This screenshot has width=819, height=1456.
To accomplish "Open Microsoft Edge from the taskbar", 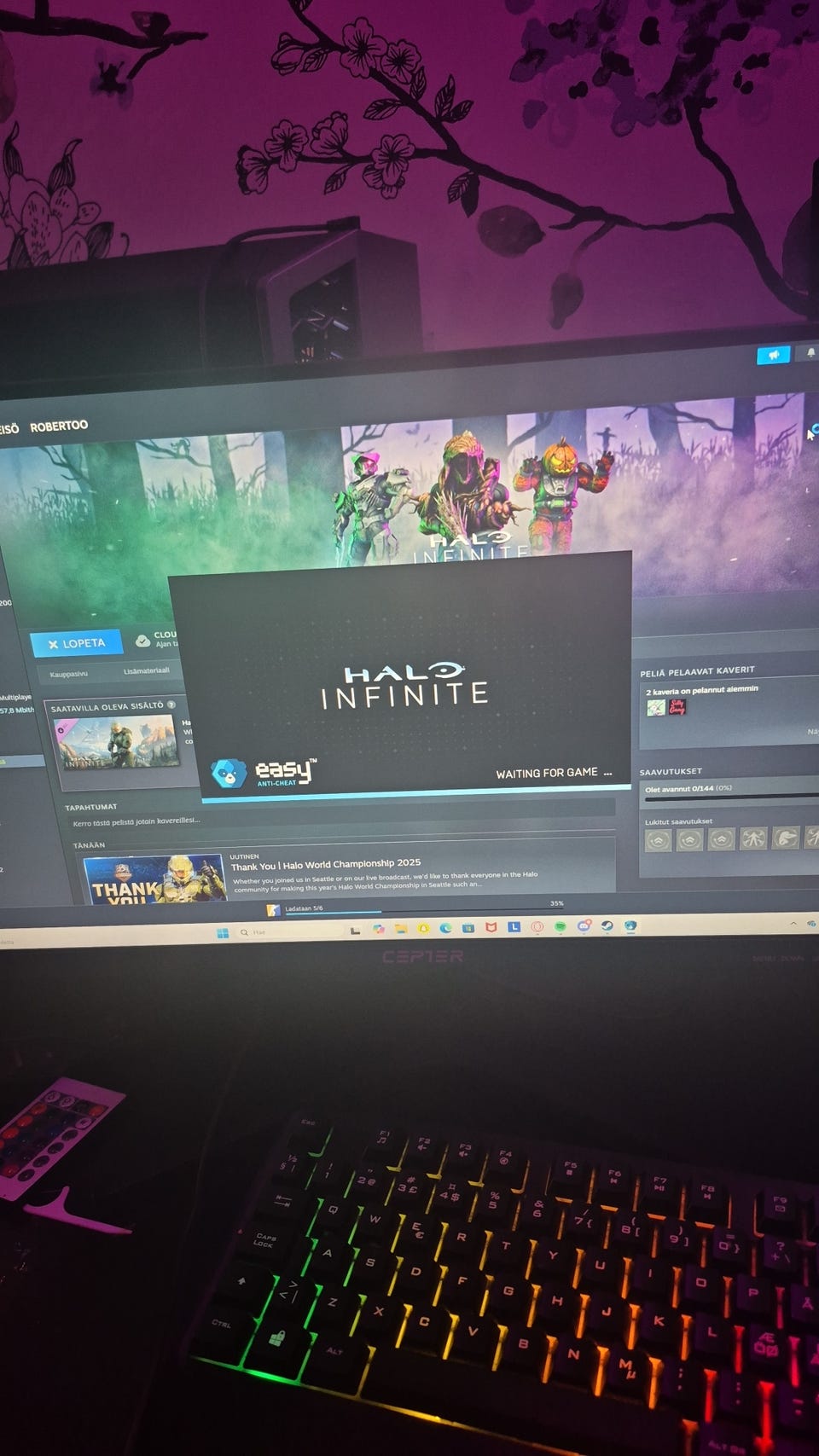I will 445,929.
